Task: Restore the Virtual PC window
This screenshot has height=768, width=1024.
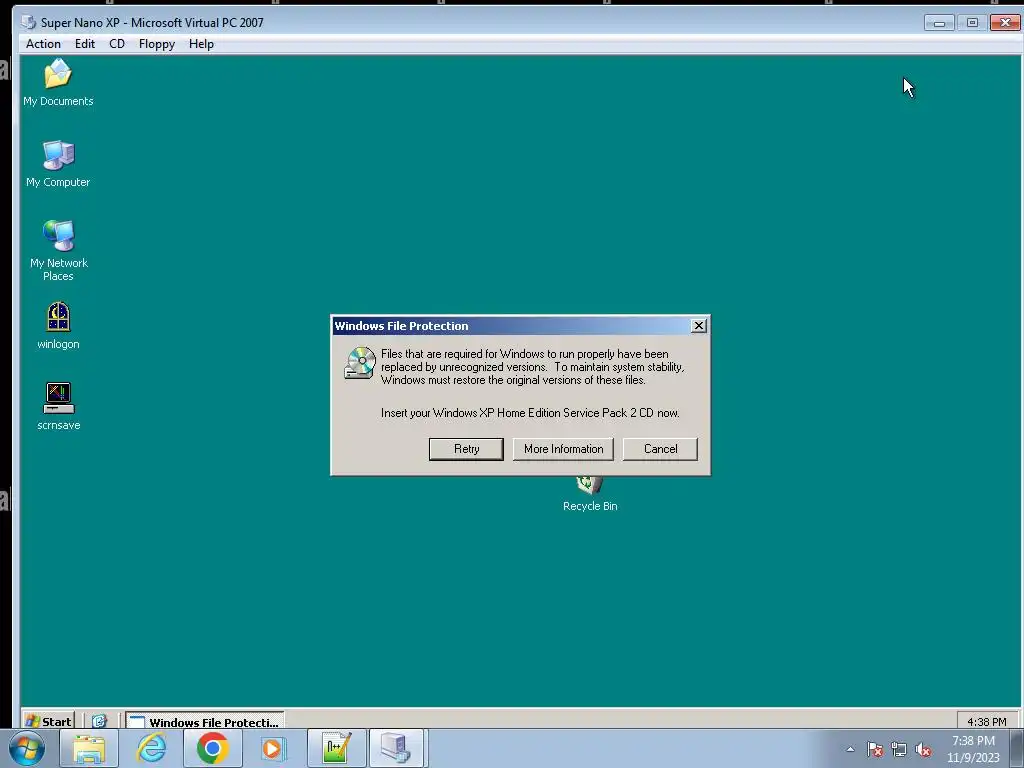Action: pos(972,23)
